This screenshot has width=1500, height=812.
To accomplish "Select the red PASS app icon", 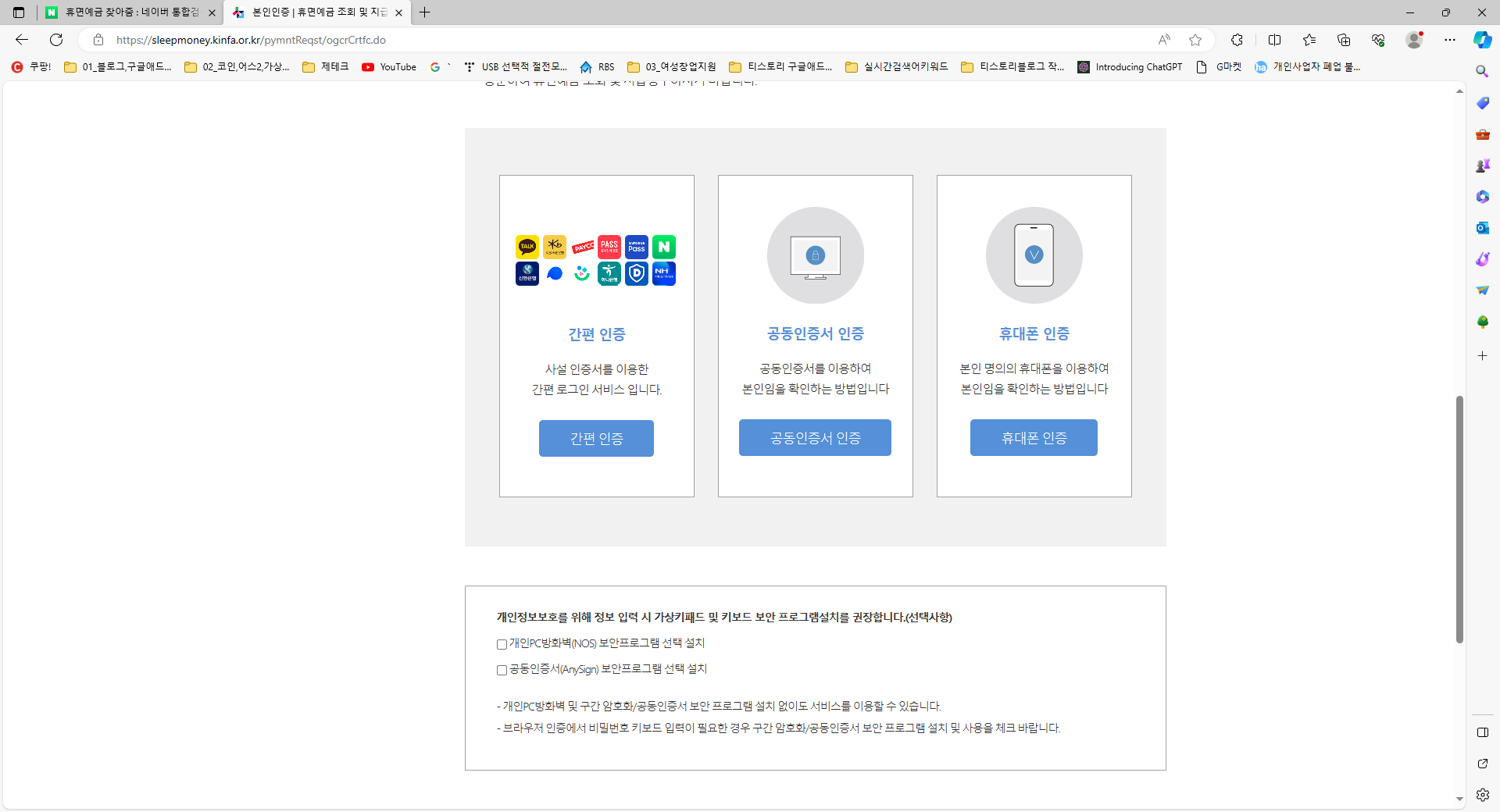I will click(609, 247).
